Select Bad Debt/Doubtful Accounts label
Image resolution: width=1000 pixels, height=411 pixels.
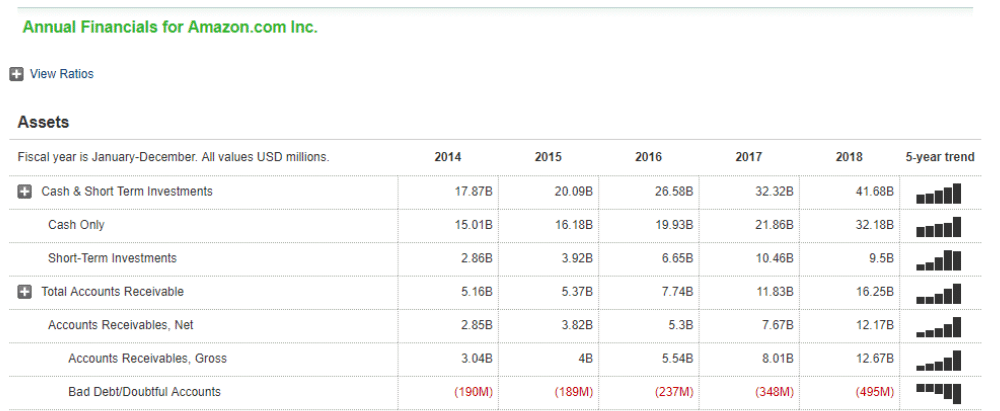click(x=144, y=392)
